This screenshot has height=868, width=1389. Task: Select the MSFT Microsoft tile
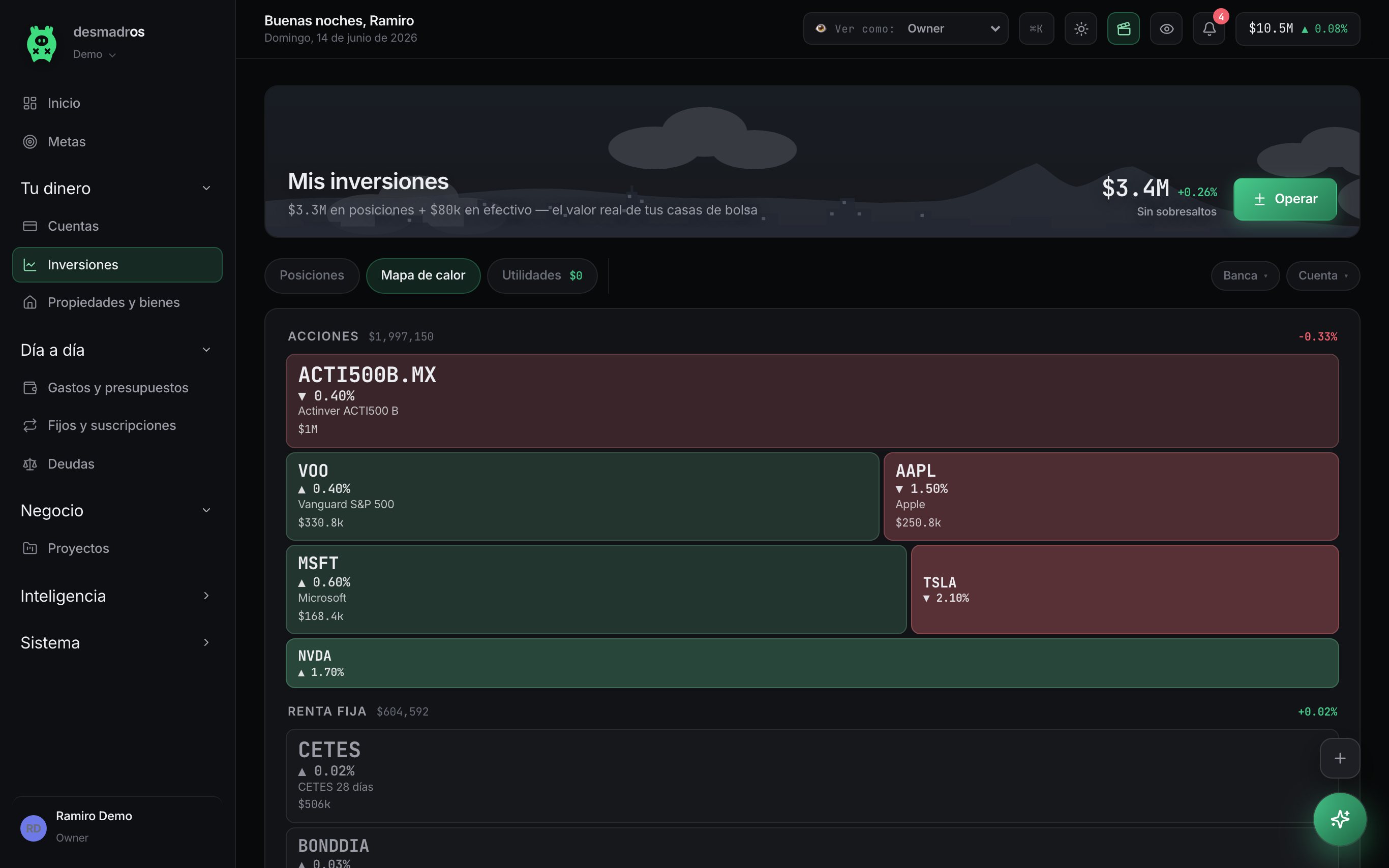pyautogui.click(x=596, y=590)
